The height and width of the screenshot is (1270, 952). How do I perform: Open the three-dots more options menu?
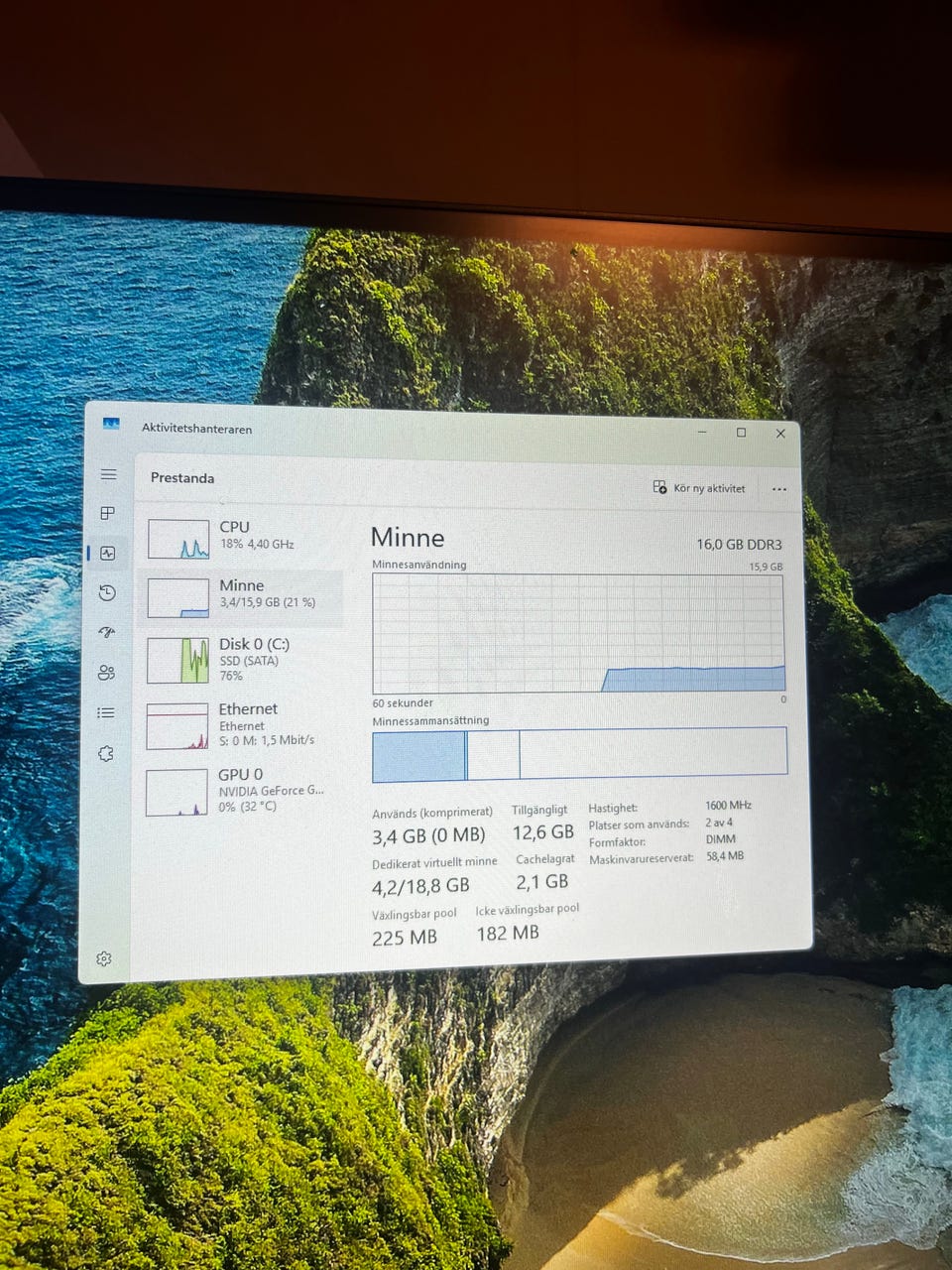pyautogui.click(x=779, y=489)
